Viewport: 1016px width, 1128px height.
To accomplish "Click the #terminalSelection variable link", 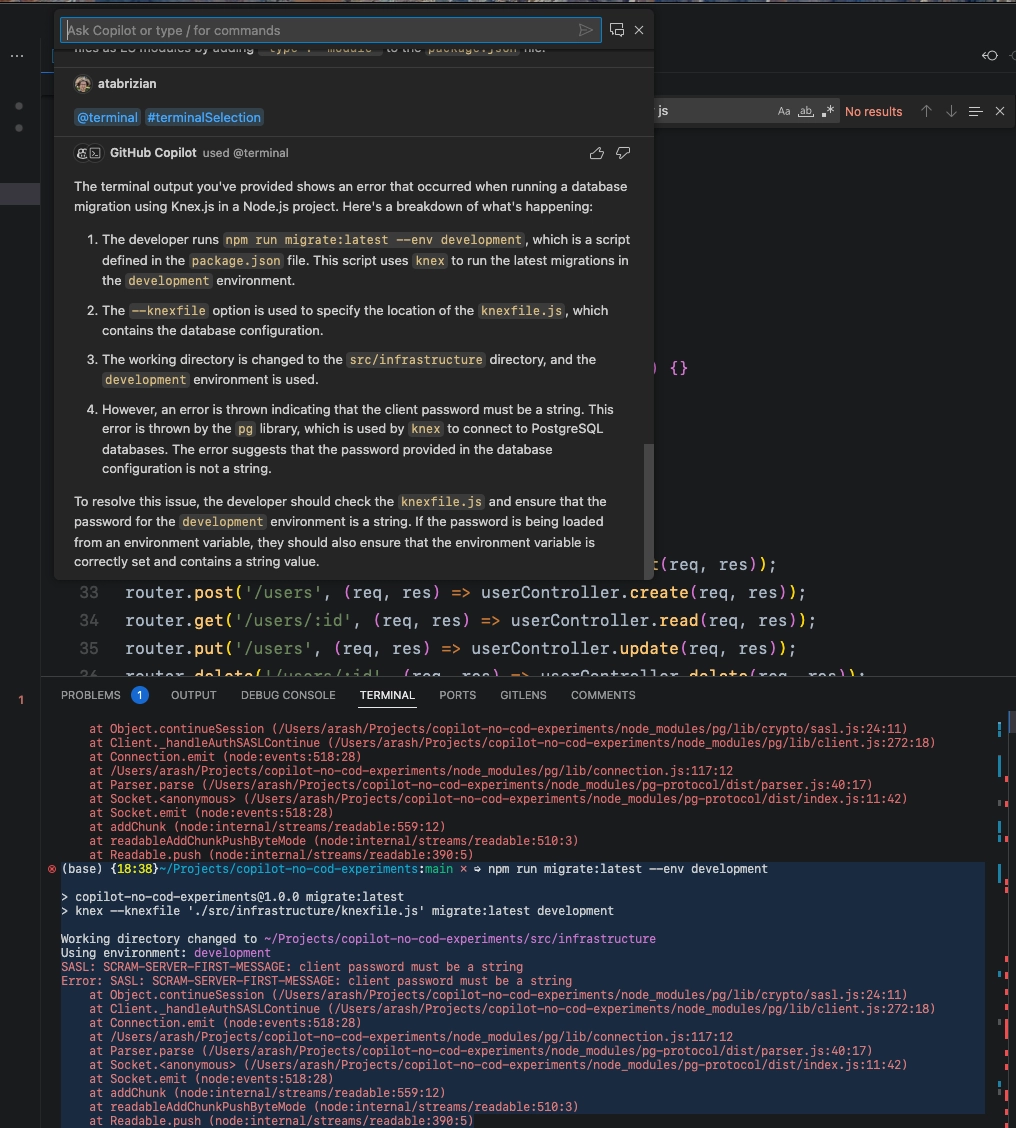I will tap(204, 118).
